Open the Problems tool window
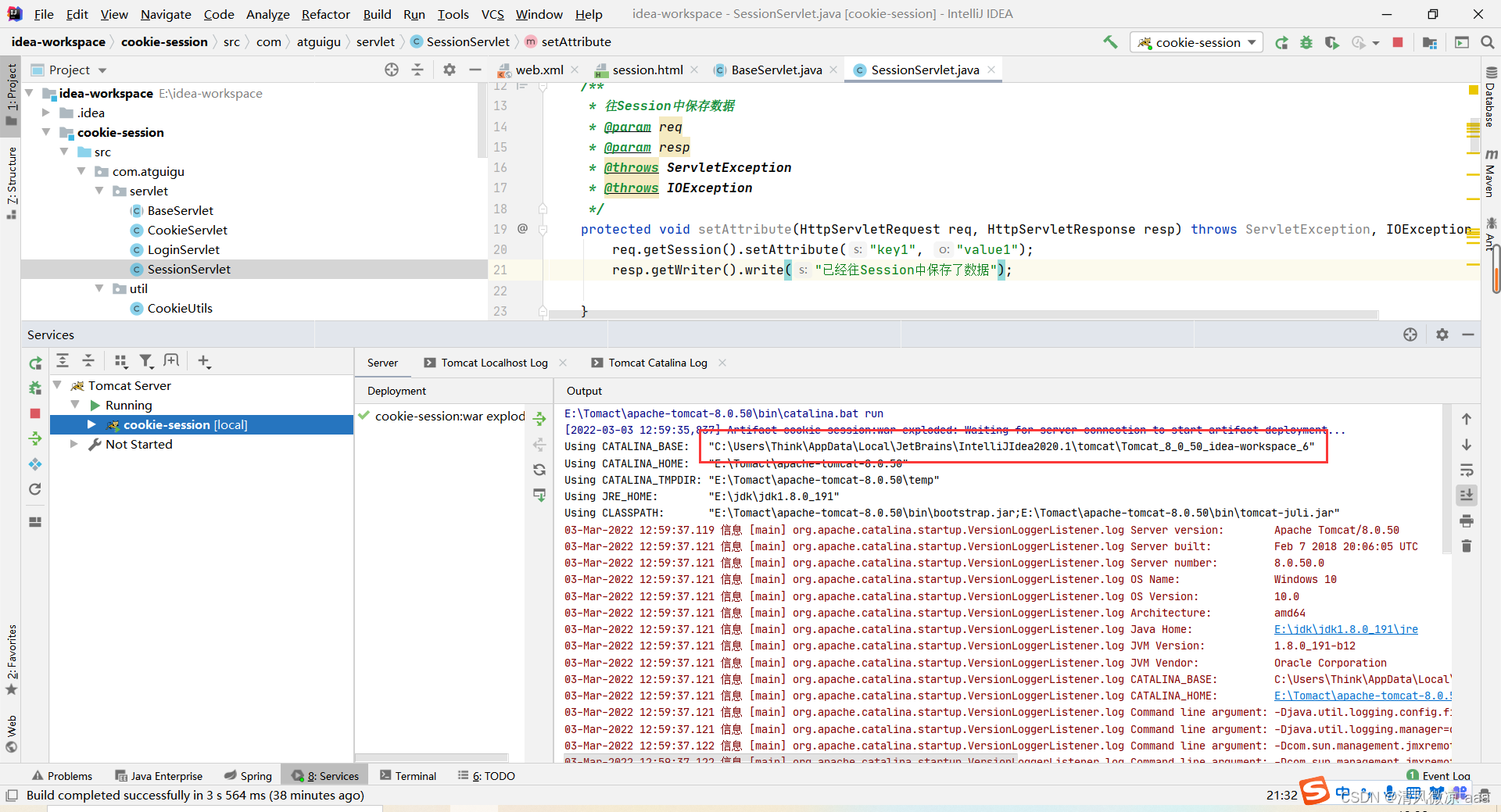Viewport: 1501px width, 812px height. (62, 775)
